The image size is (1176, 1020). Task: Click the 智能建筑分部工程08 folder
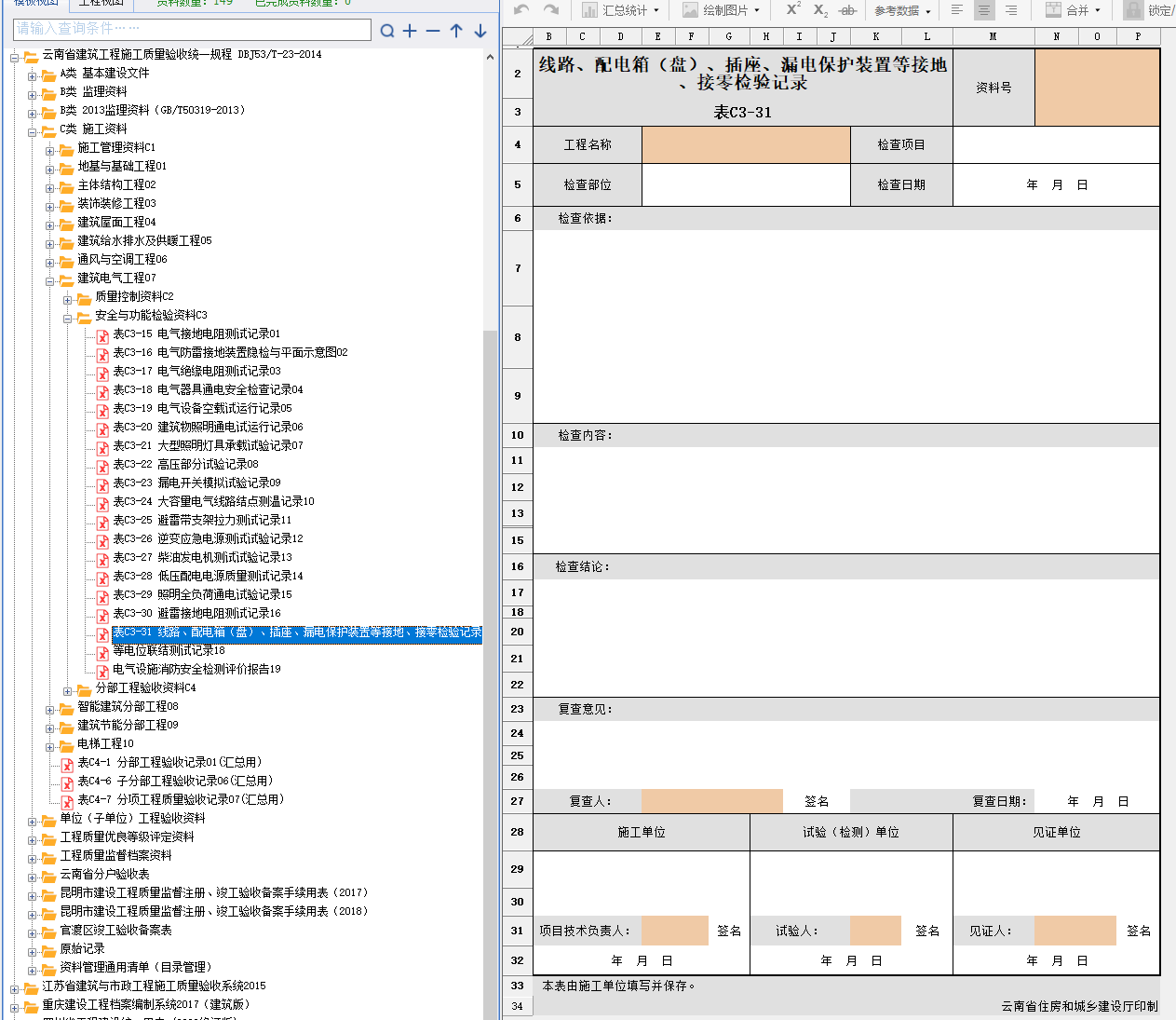click(128, 706)
